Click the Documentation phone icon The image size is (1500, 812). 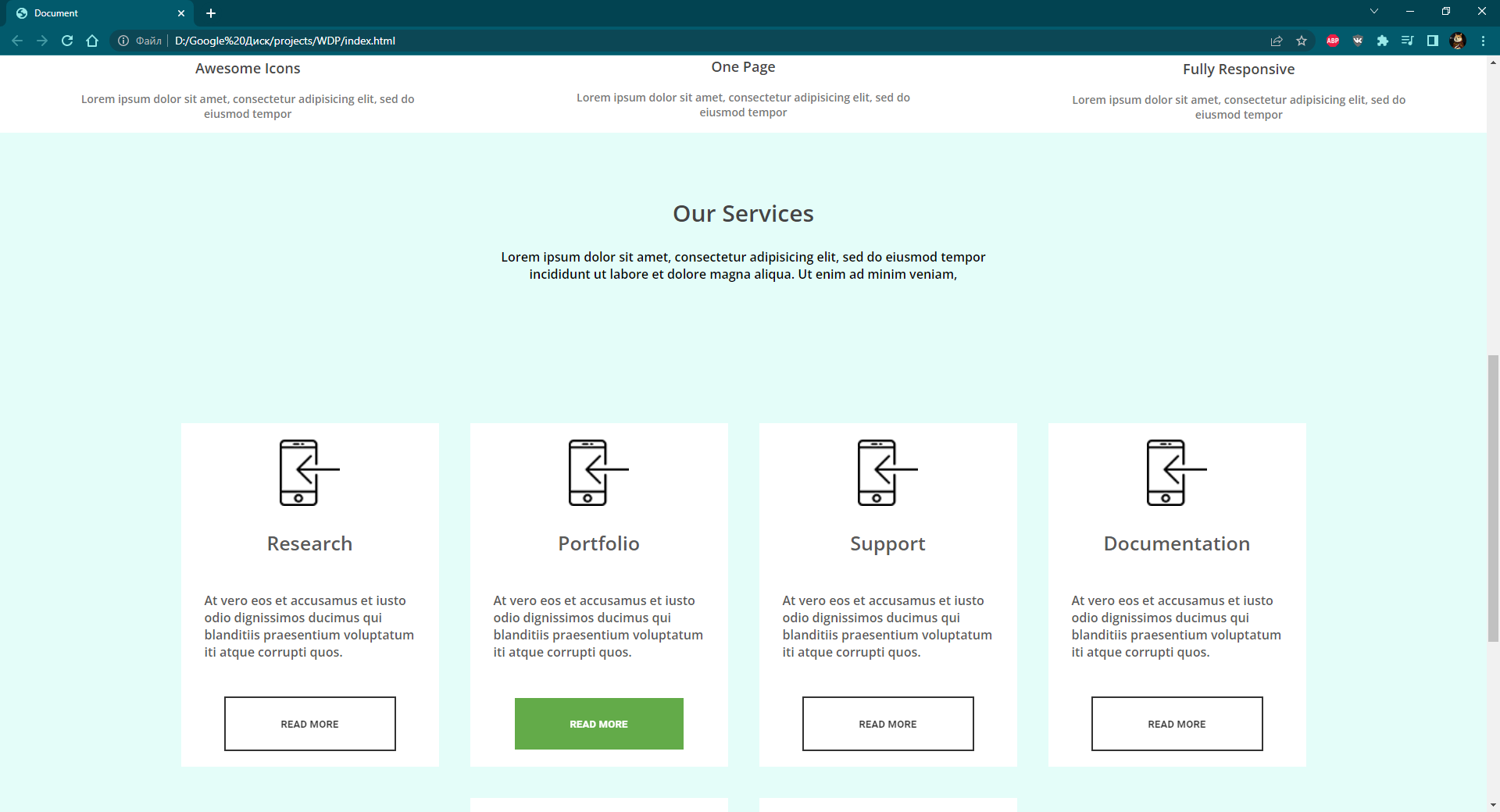1177,472
